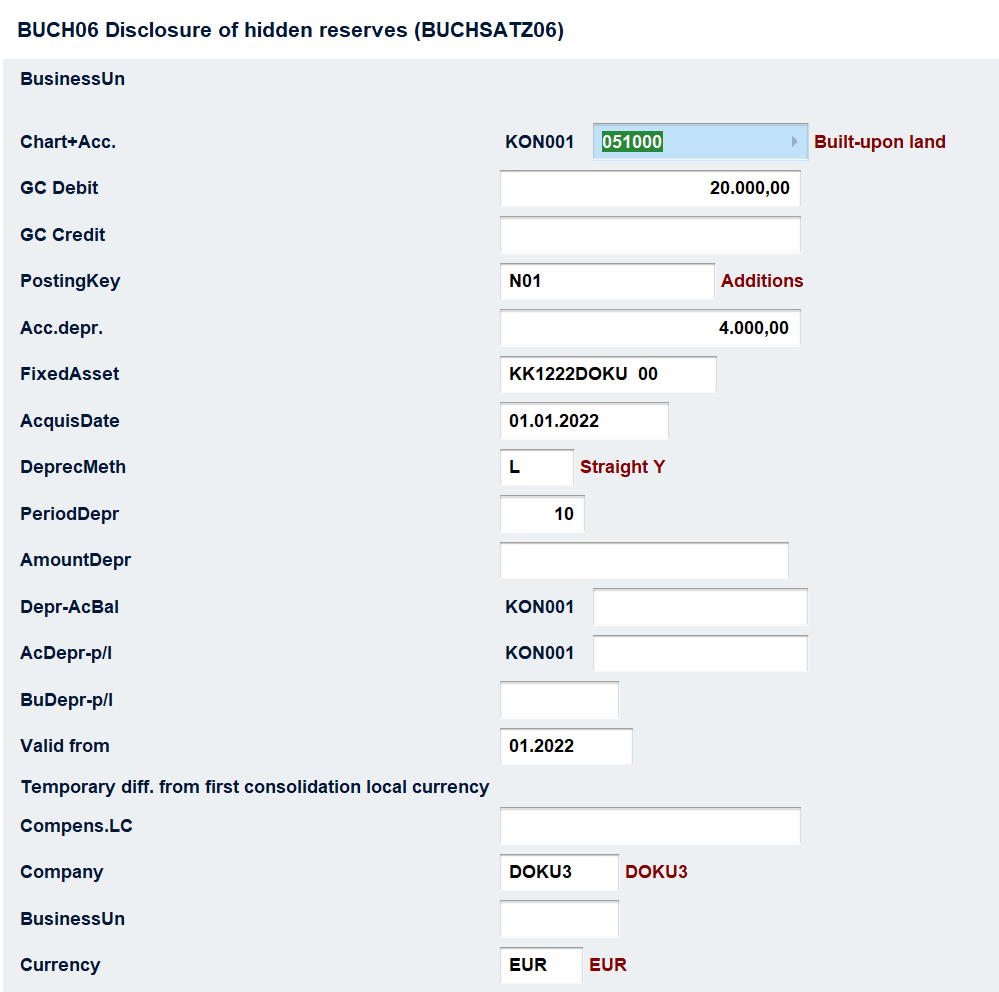The width and height of the screenshot is (999, 992).
Task: Focus the Compens.LC input field
Action: coord(650,826)
